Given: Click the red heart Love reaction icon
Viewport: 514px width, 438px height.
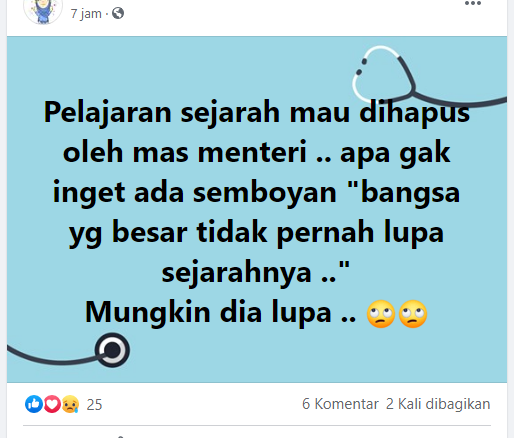Looking at the screenshot, I should [52, 404].
